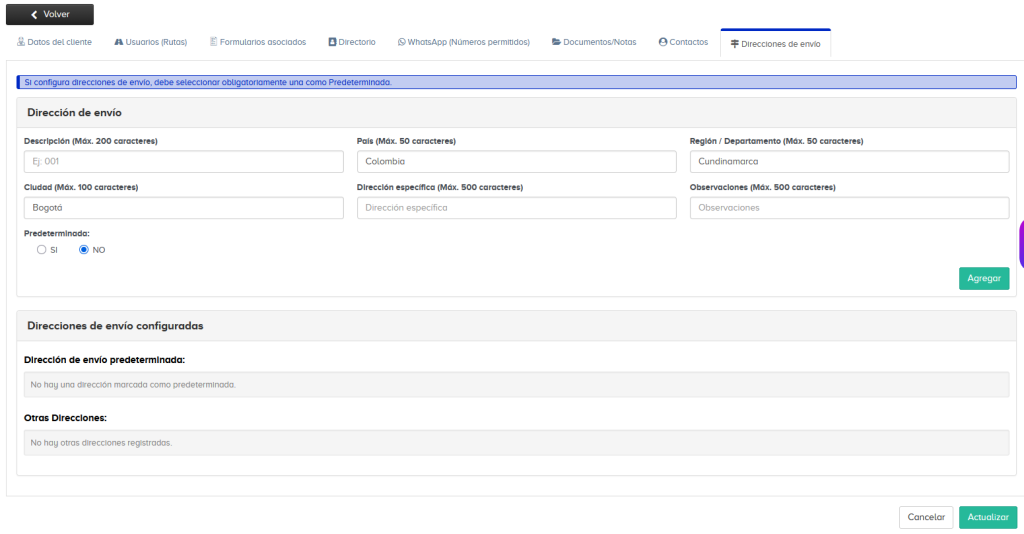The width and height of the screenshot is (1024, 534).
Task: Click the Agregar button
Action: click(984, 278)
